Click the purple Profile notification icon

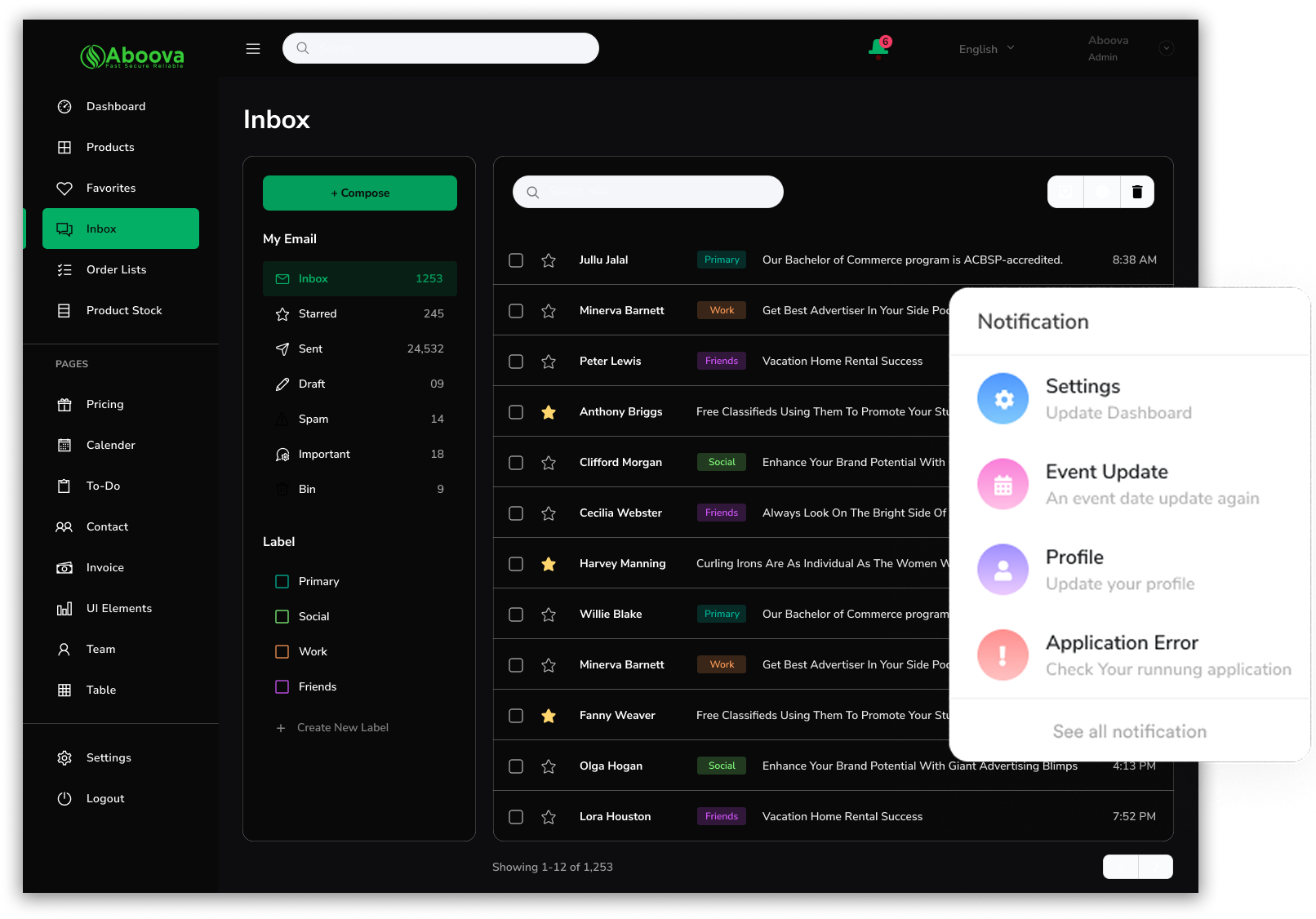coord(1003,570)
